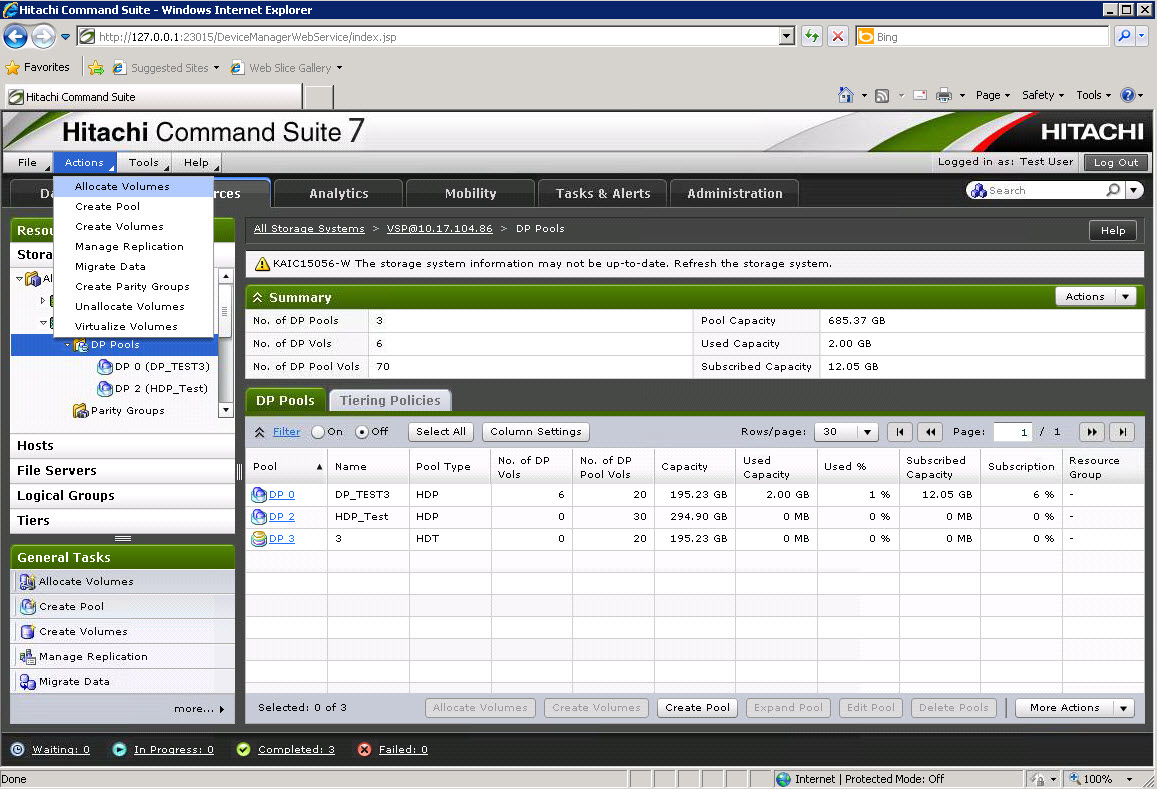Image resolution: width=1157 pixels, height=789 pixels.
Task: Click the Column Settings button
Action: pos(536,432)
